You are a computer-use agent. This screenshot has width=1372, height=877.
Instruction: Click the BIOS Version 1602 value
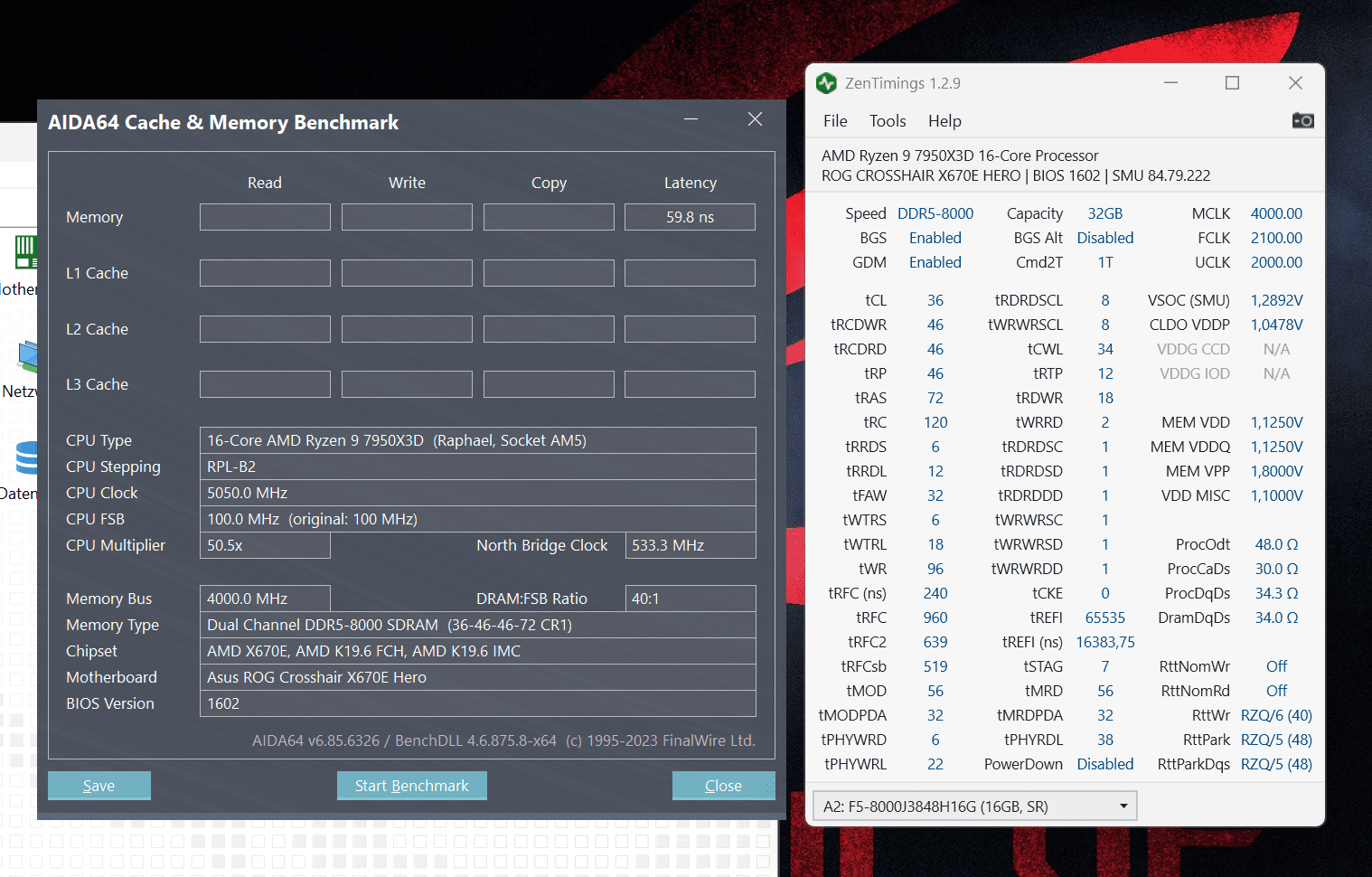[x=478, y=703]
